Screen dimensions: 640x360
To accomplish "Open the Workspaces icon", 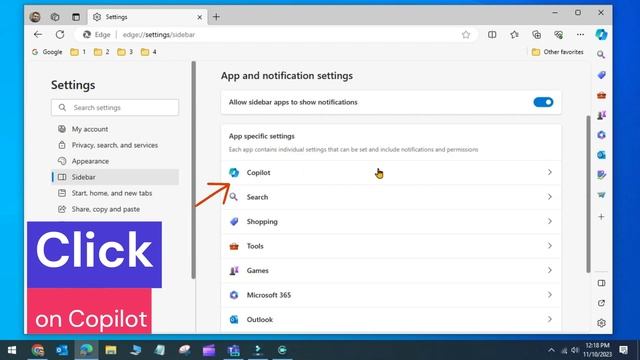I will coord(55,17).
